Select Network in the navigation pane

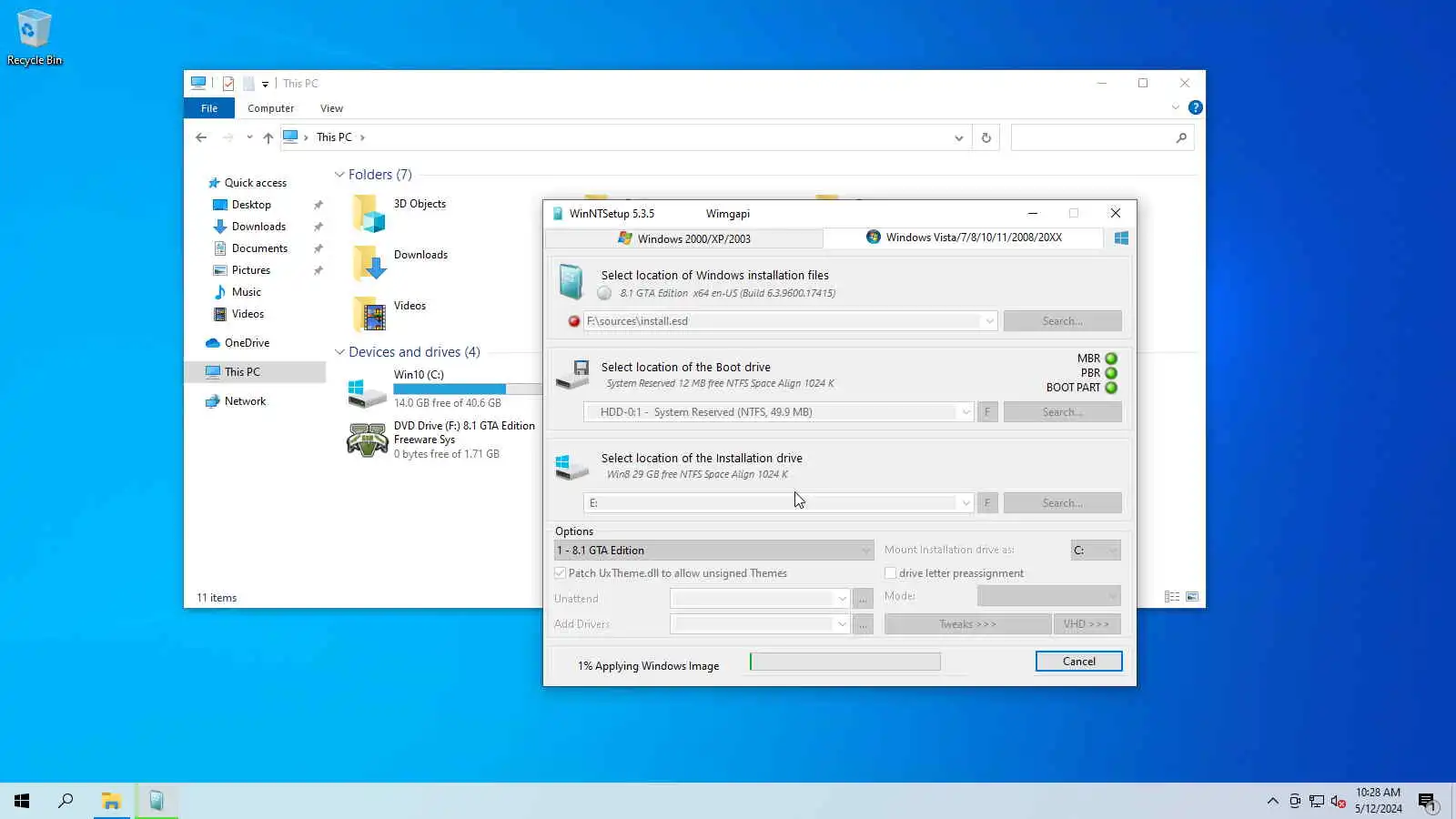[245, 401]
